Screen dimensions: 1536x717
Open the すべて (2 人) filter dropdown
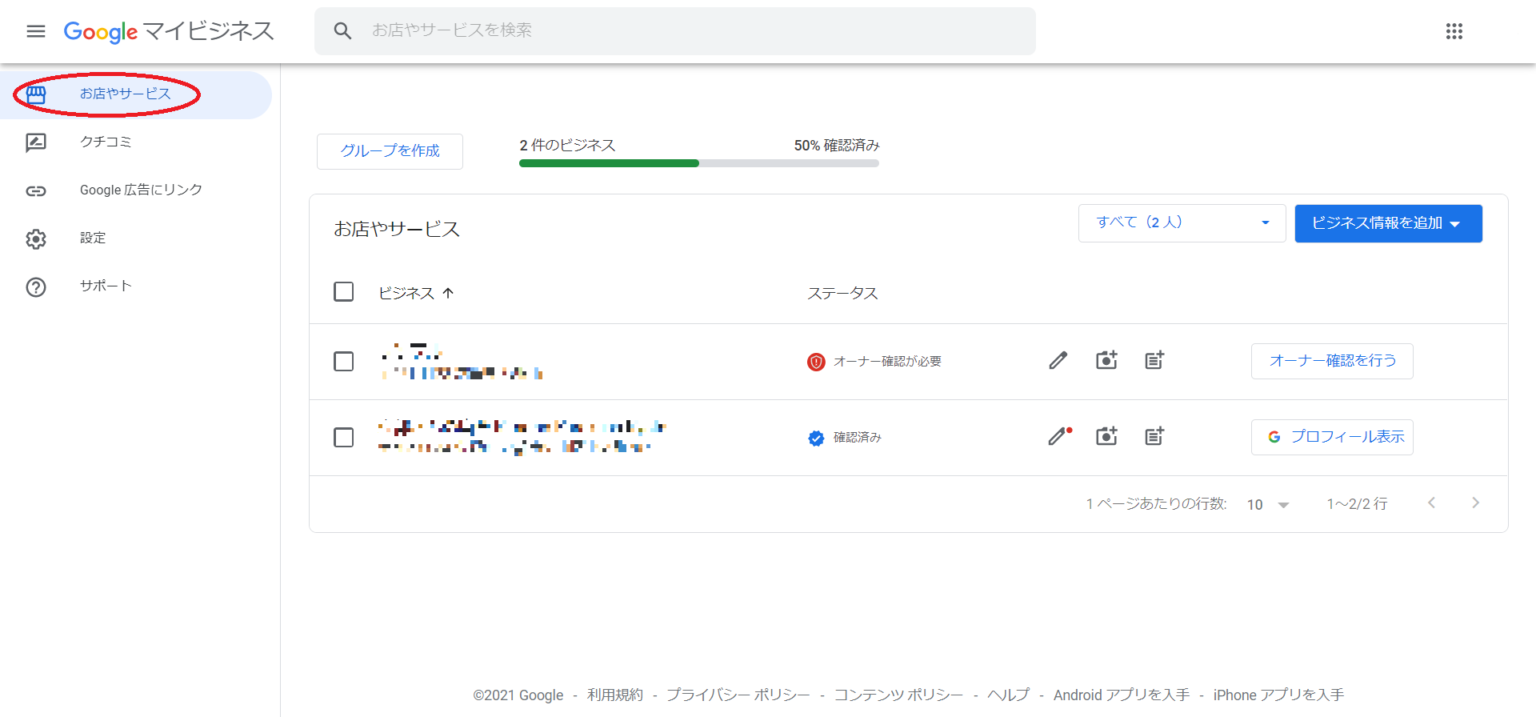(1181, 223)
